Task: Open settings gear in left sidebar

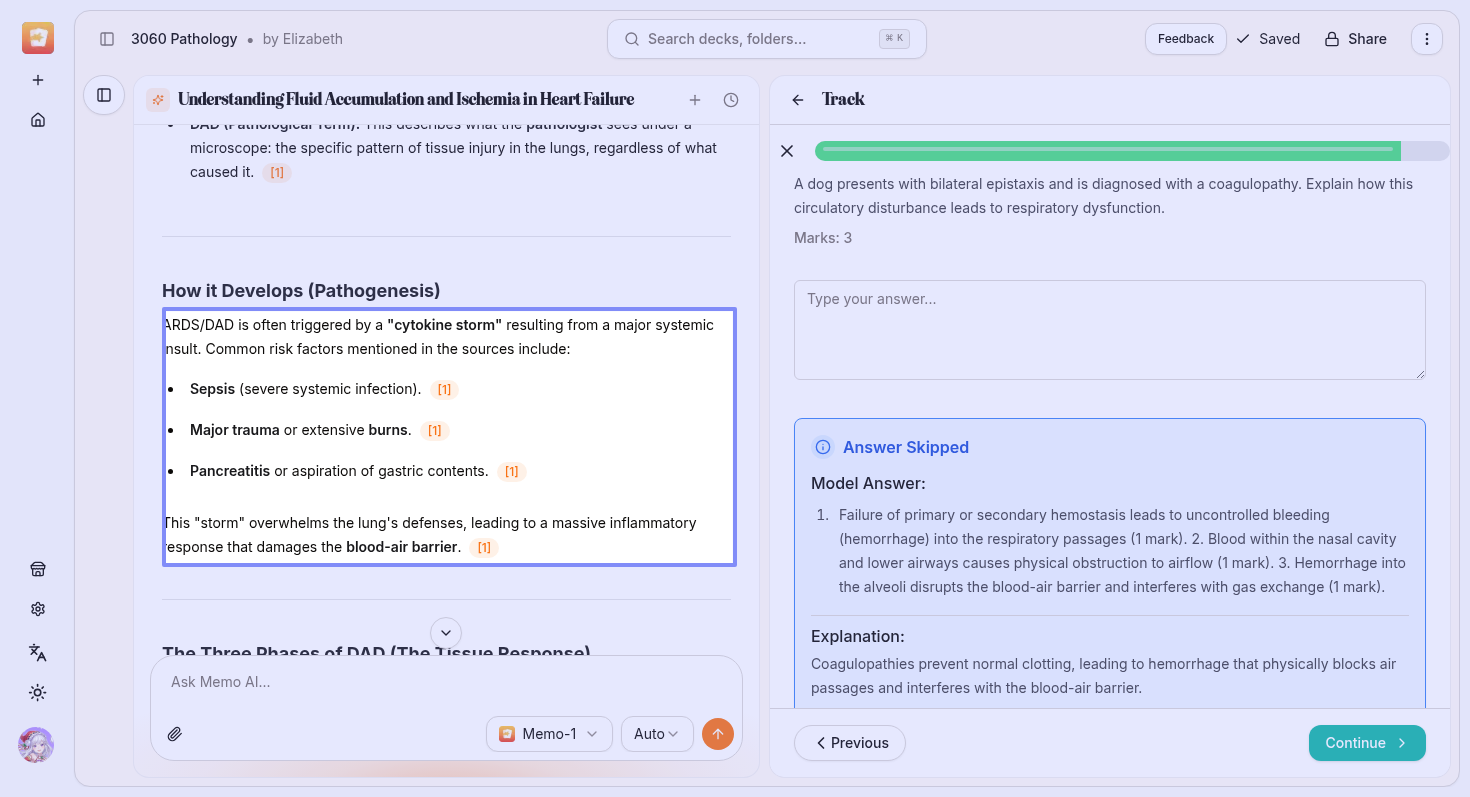Action: [x=38, y=609]
